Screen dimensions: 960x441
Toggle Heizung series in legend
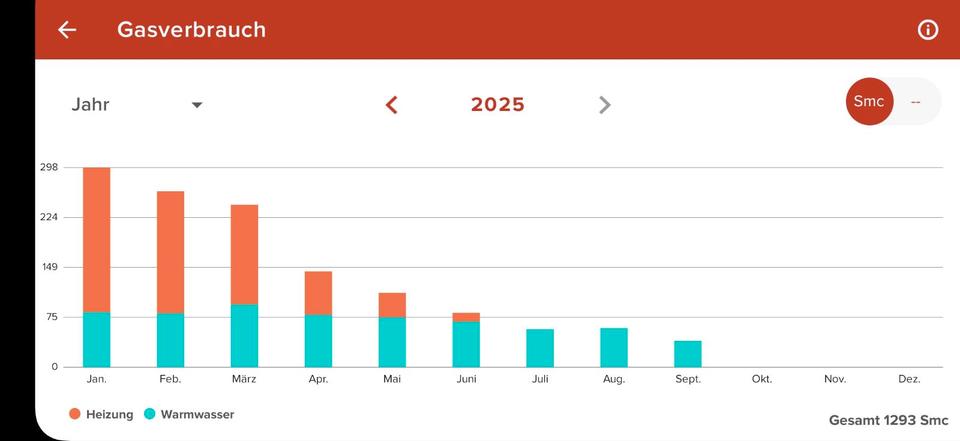[x=109, y=414]
